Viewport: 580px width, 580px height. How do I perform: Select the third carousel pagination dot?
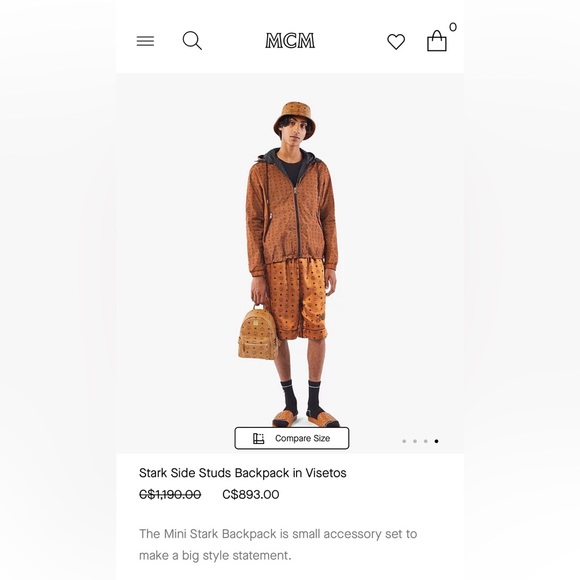point(426,441)
